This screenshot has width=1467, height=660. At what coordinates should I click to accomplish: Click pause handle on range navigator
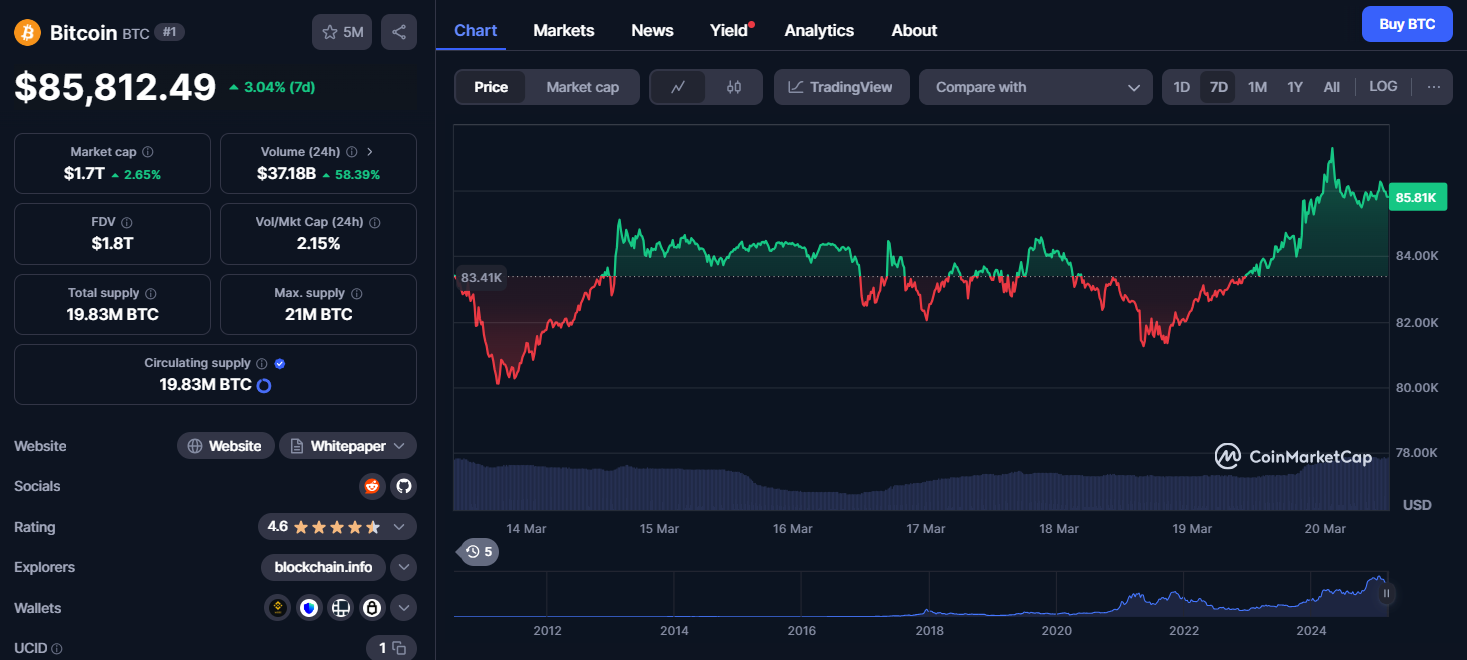pyautogui.click(x=1386, y=593)
